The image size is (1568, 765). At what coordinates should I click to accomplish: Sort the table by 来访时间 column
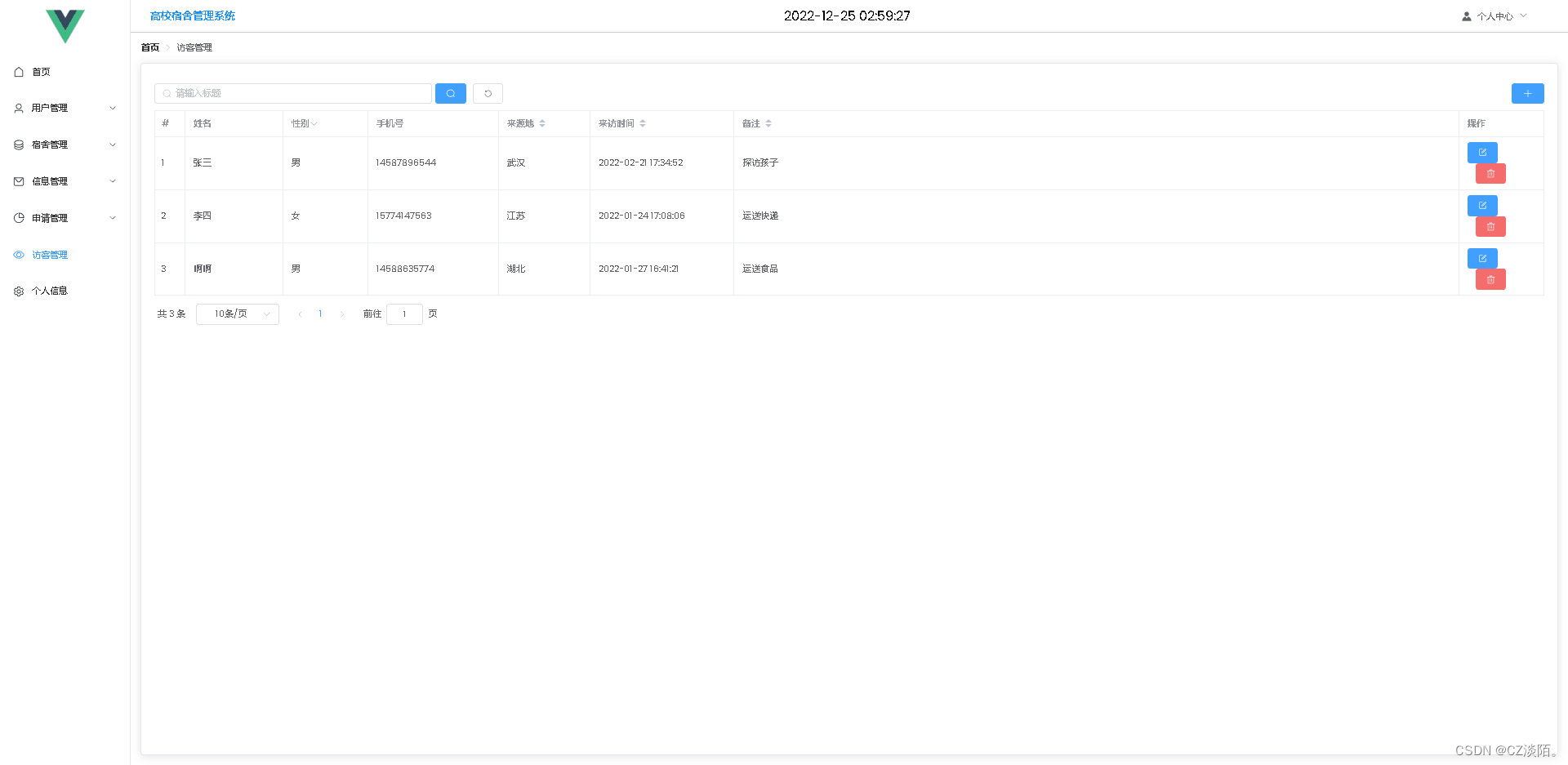(643, 123)
